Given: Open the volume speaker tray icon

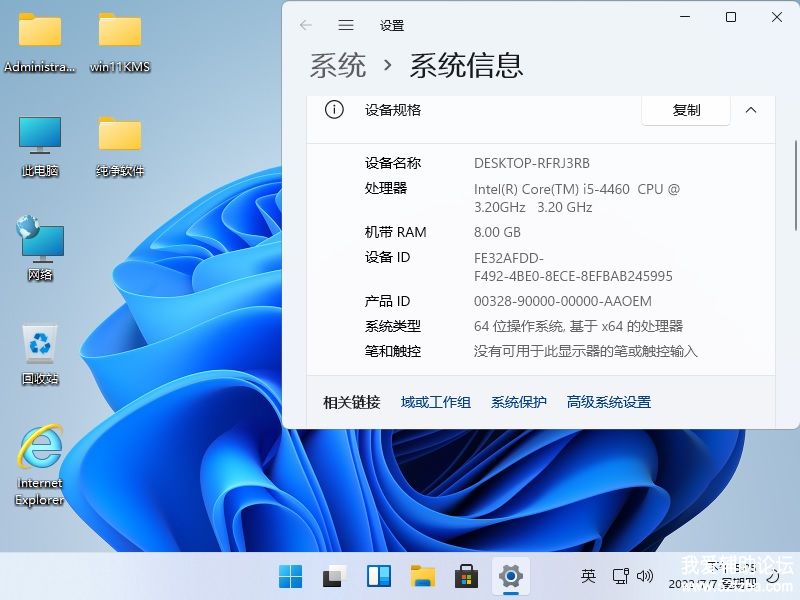Looking at the screenshot, I should pyautogui.click(x=644, y=576).
